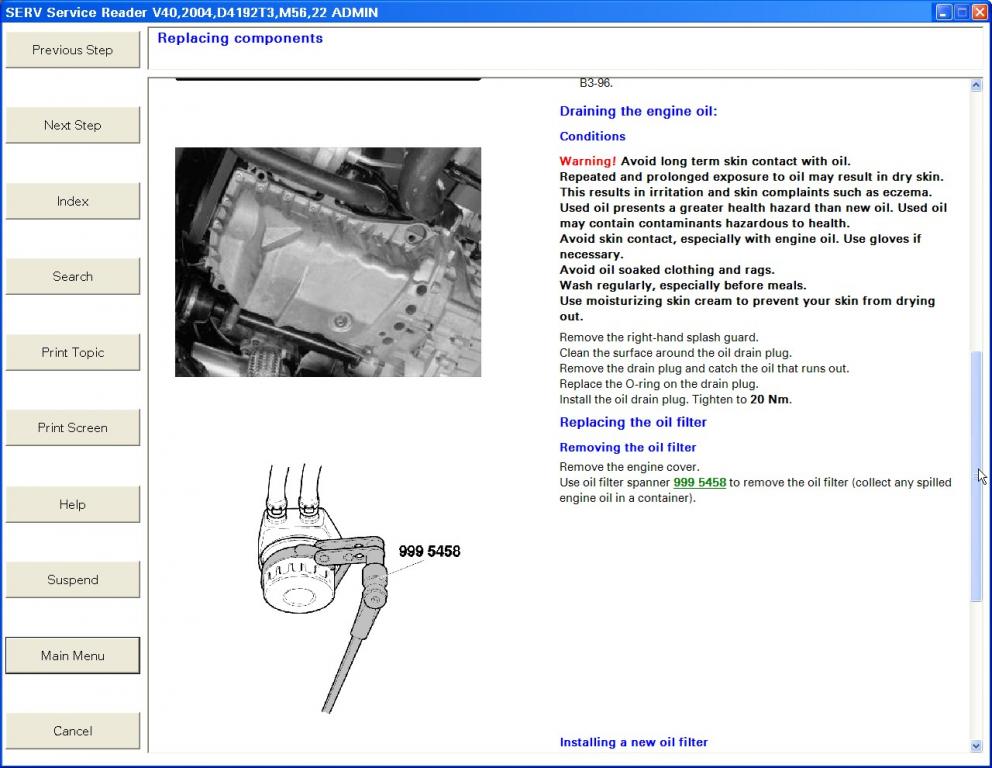992x768 pixels.
Task: Click Print Screen button
Action: point(73,428)
